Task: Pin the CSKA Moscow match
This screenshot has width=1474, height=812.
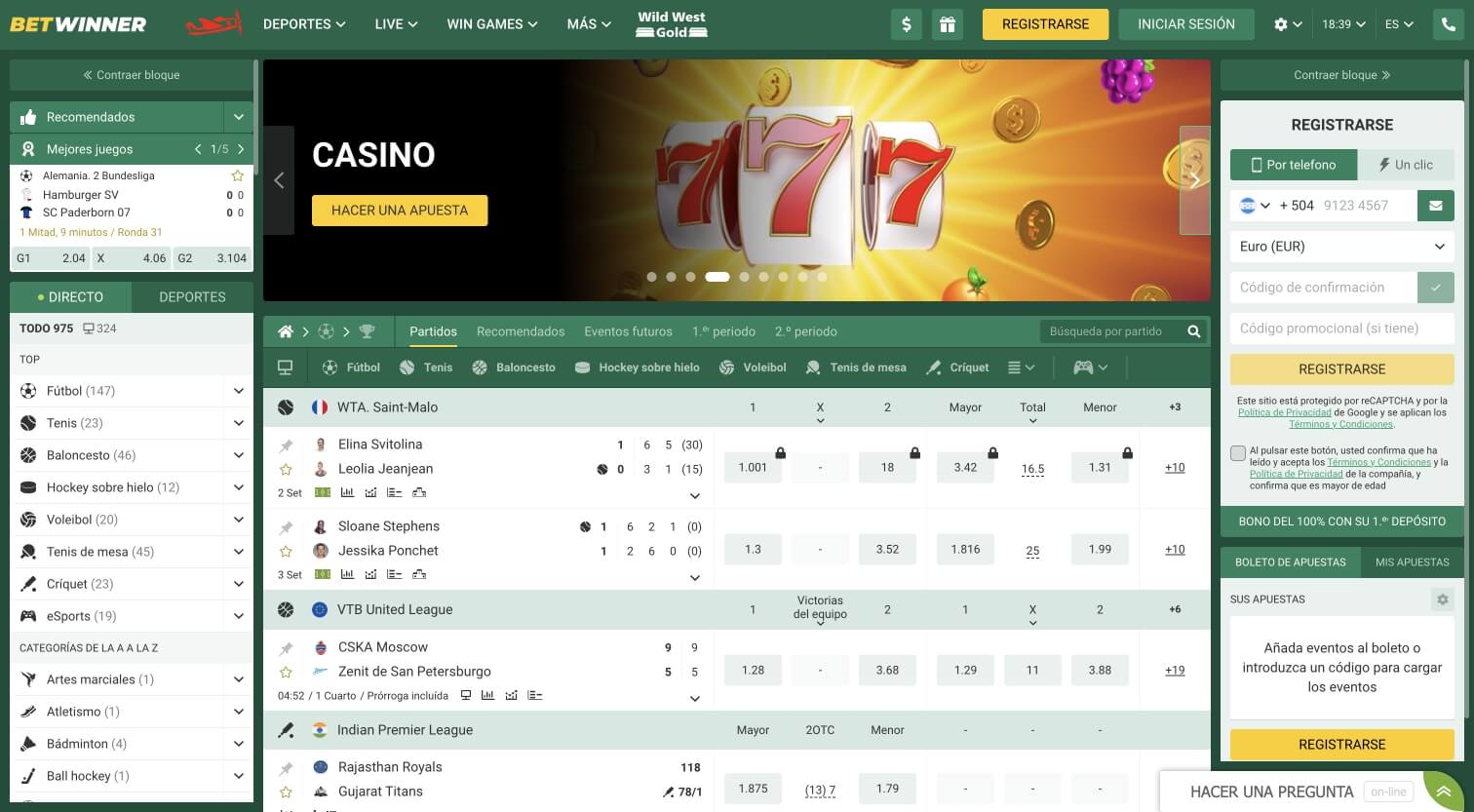Action: point(286,648)
